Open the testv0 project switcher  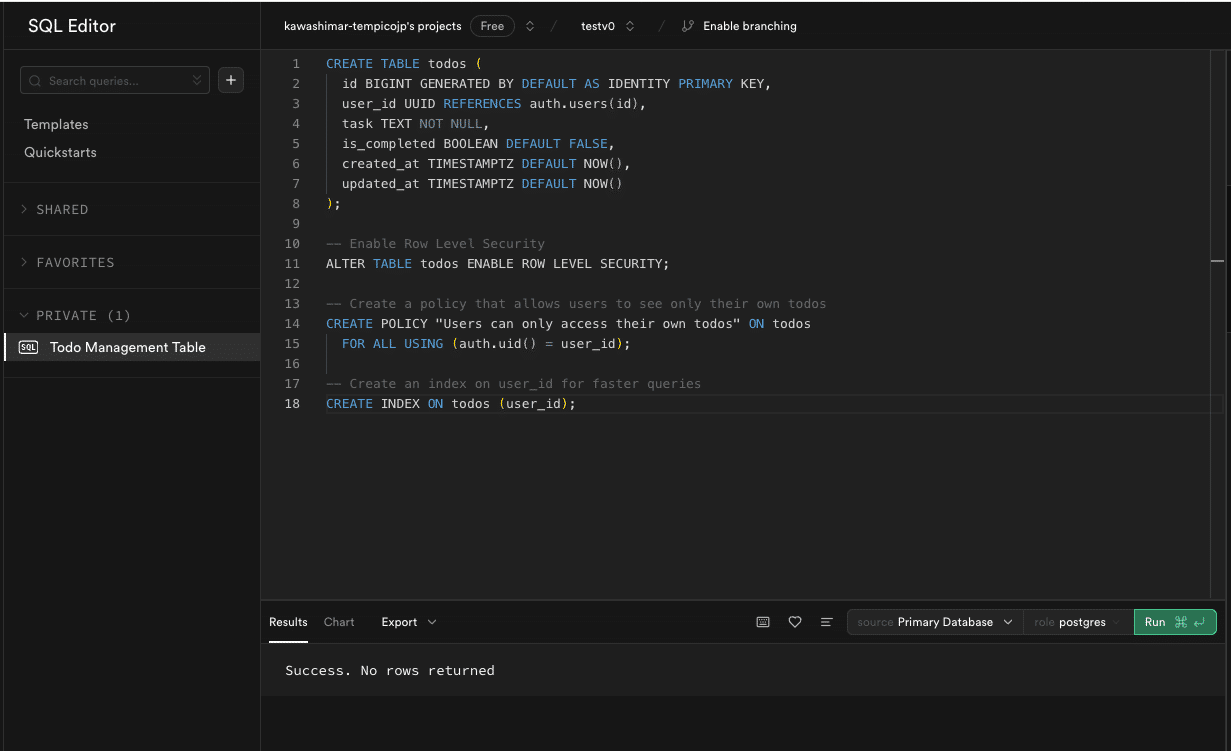(x=607, y=26)
